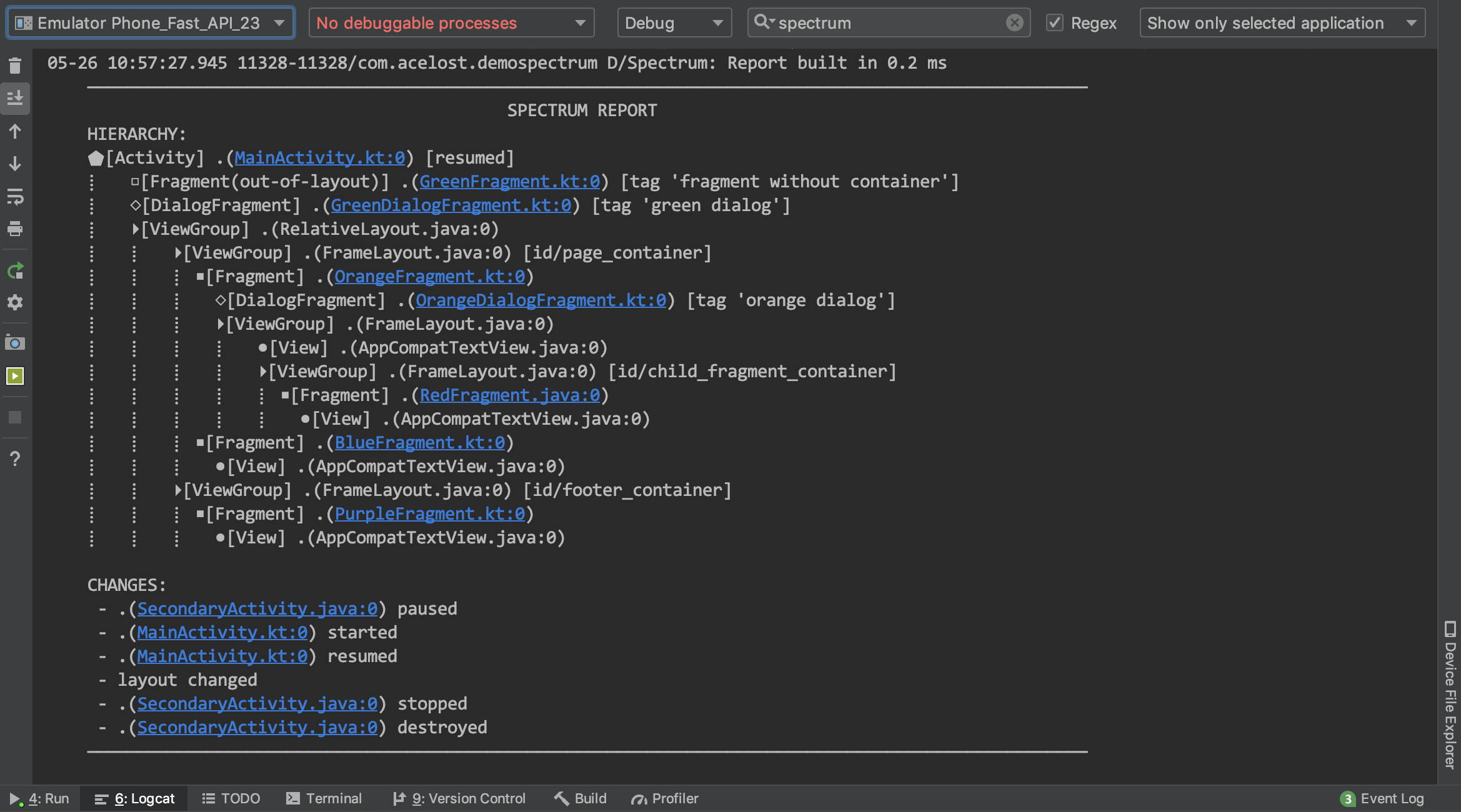The image size is (1461, 812).
Task: Jump up the stack trace arrow
Action: pyautogui.click(x=15, y=131)
